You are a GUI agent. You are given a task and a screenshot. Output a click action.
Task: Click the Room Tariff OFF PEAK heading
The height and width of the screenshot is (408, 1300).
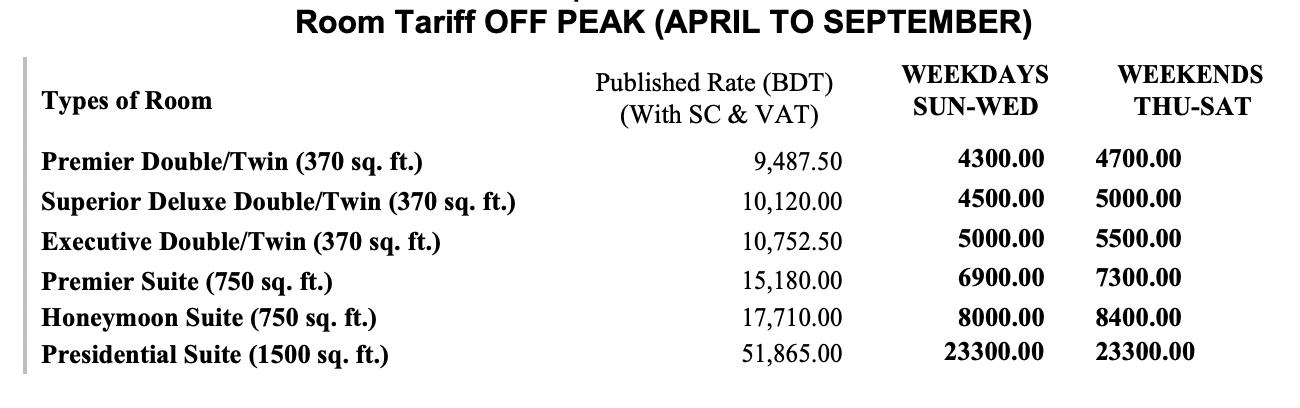click(x=665, y=21)
